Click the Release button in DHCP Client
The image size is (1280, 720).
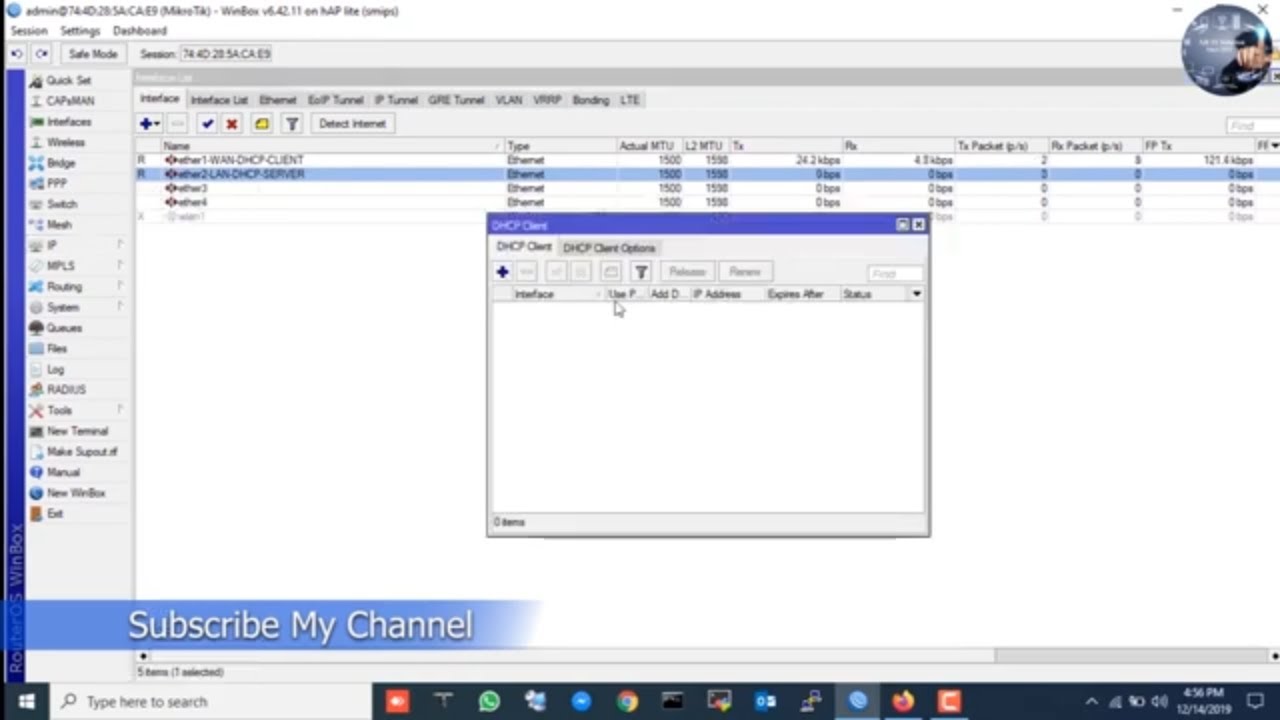[687, 272]
